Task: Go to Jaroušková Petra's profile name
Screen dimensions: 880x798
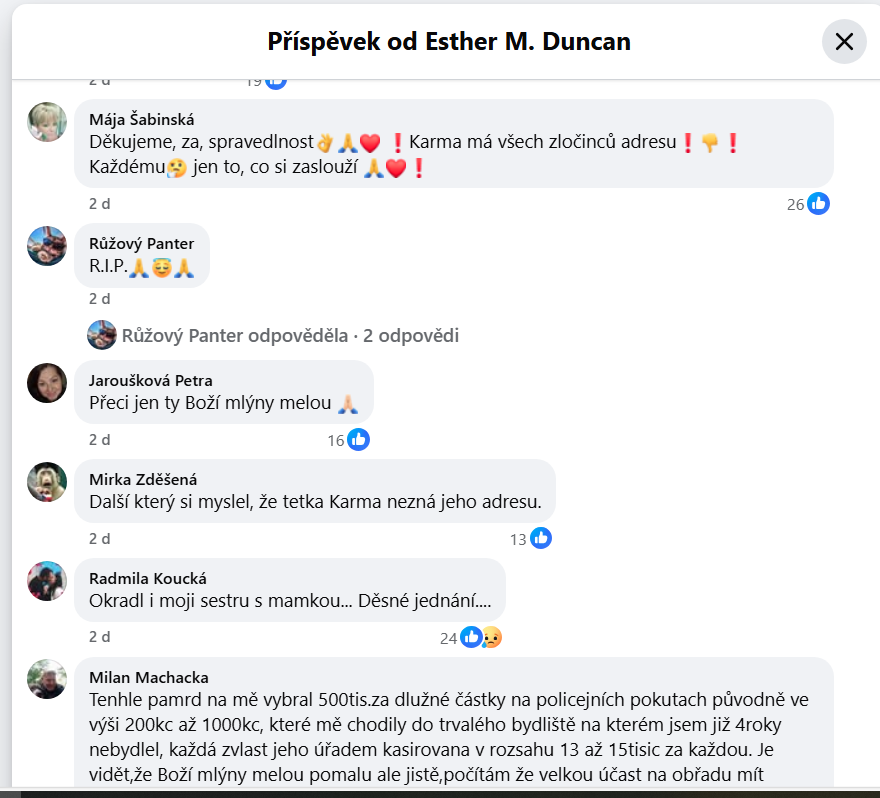Action: pyautogui.click(x=150, y=380)
